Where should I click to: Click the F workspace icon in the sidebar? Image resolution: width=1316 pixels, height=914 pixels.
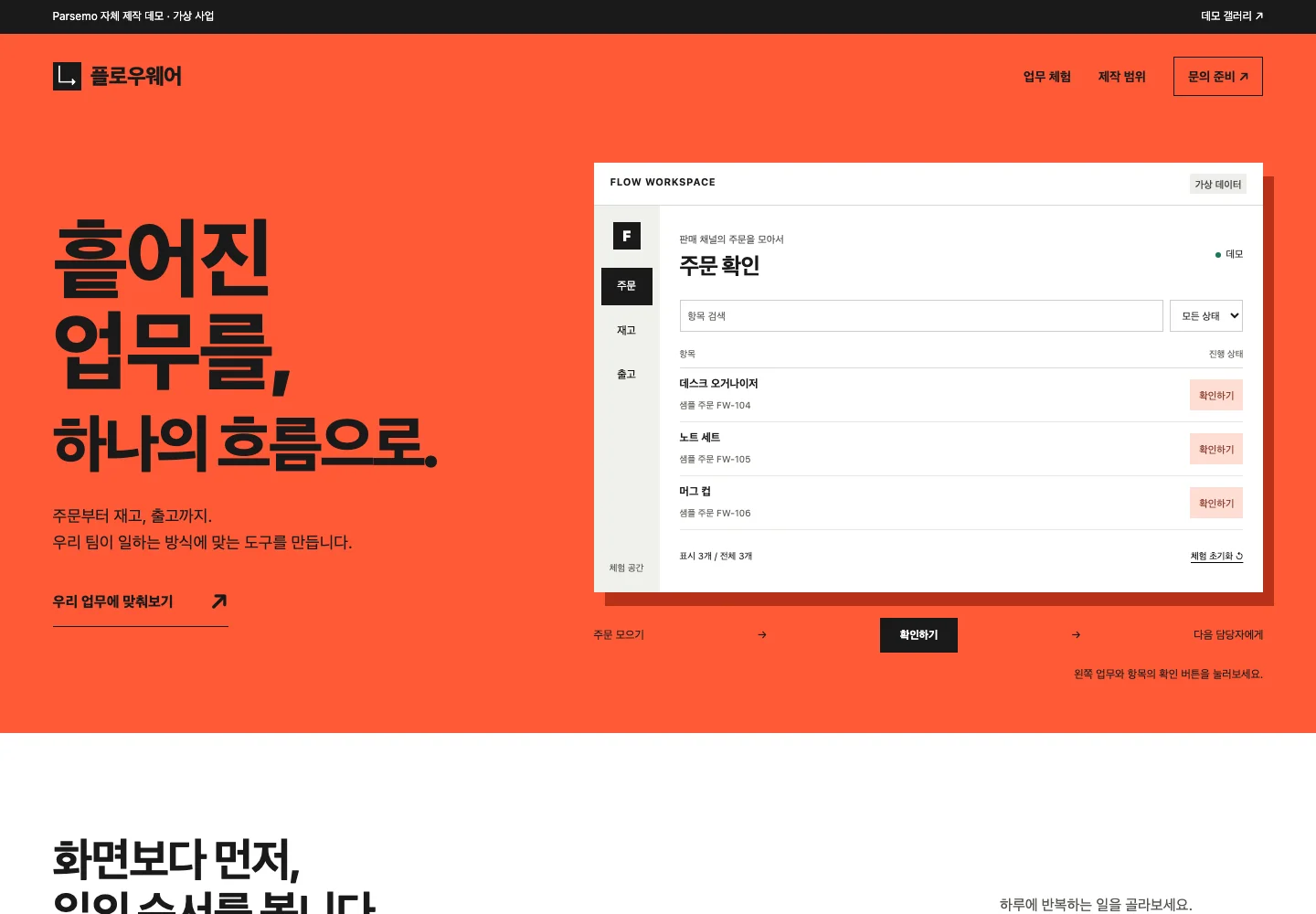[627, 236]
